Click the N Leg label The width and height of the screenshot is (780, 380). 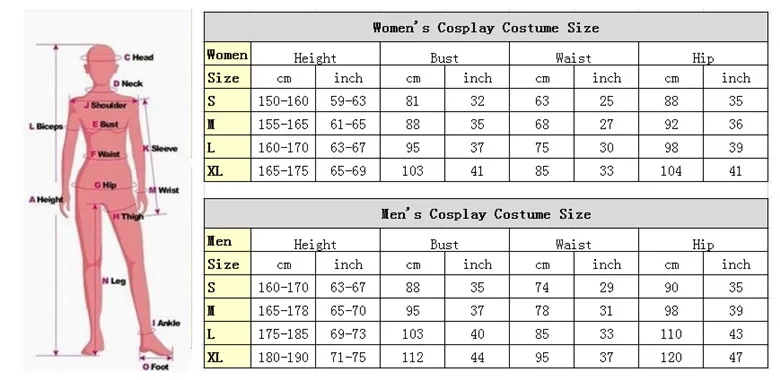pos(114,281)
